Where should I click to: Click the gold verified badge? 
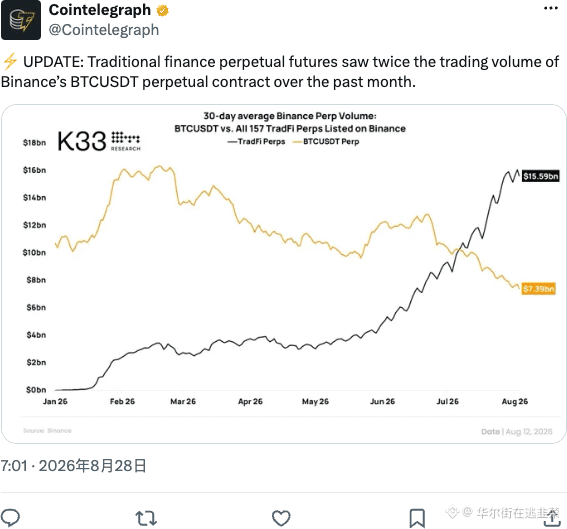(162, 10)
